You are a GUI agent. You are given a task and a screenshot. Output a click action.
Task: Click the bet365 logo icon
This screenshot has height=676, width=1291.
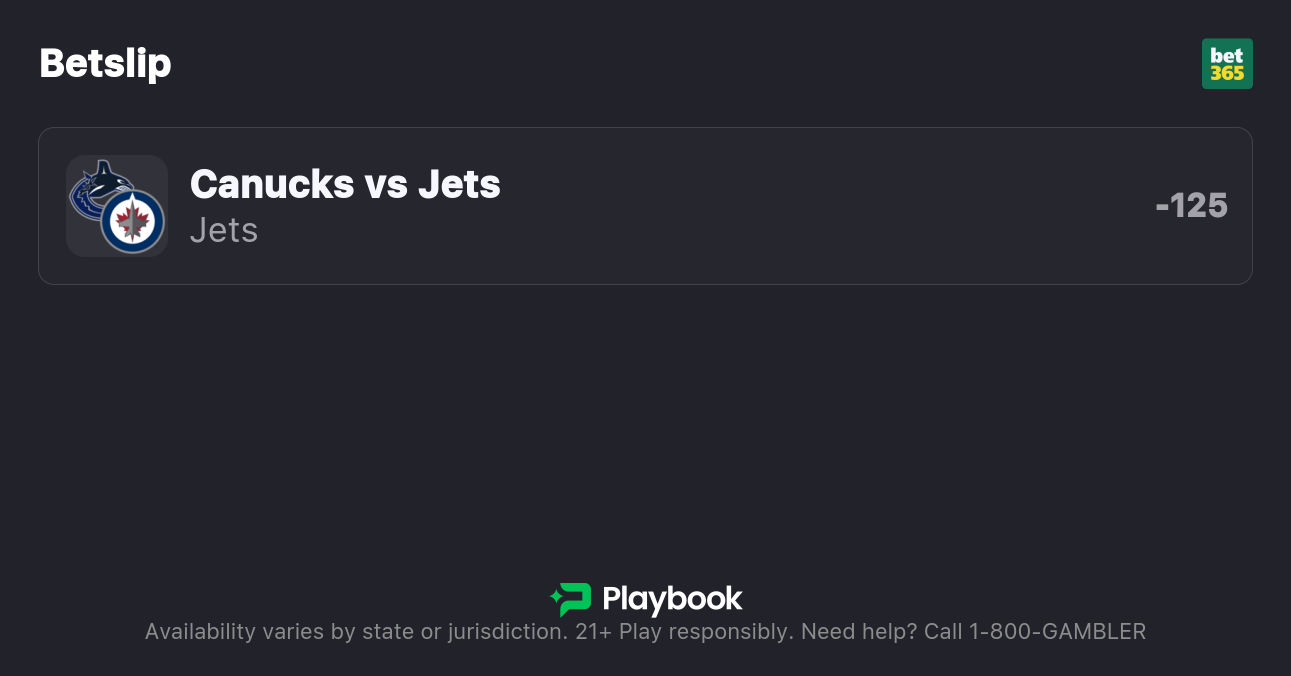click(x=1228, y=63)
